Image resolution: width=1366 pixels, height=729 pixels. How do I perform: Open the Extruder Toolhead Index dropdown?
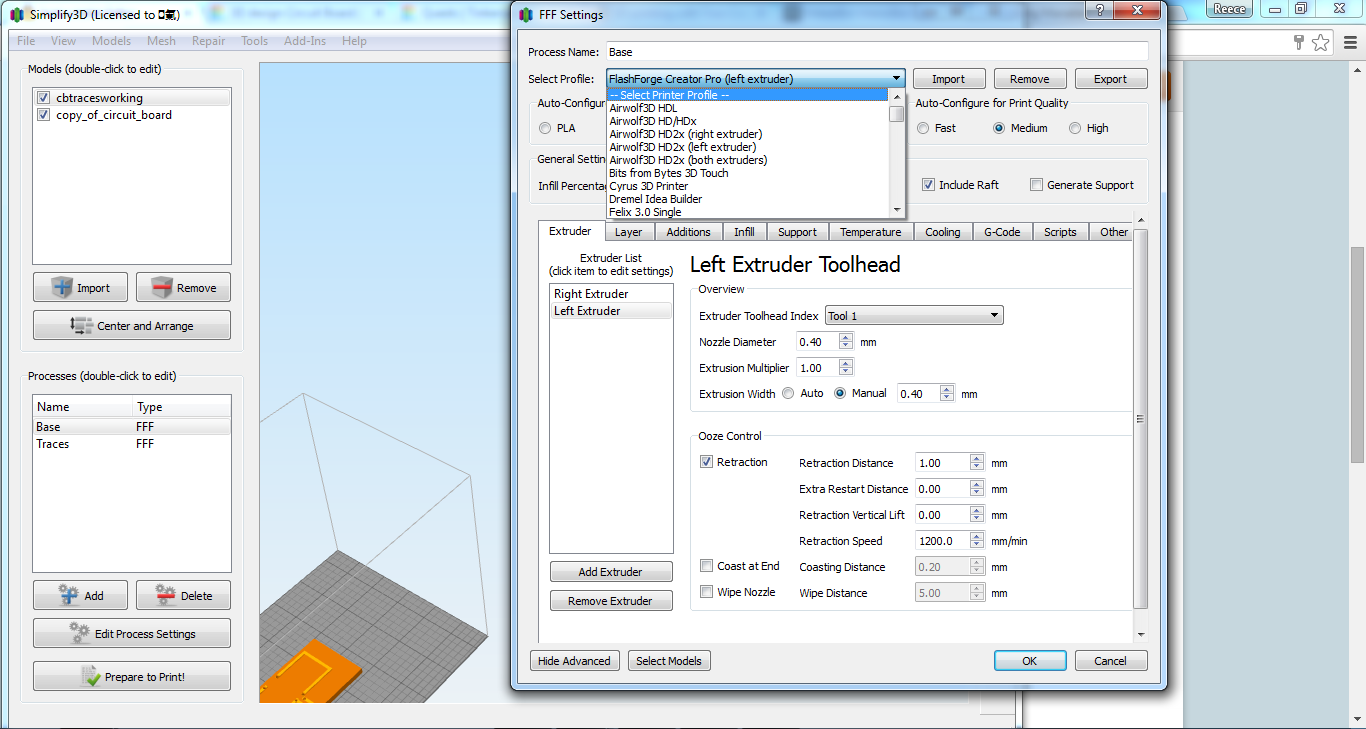point(914,316)
